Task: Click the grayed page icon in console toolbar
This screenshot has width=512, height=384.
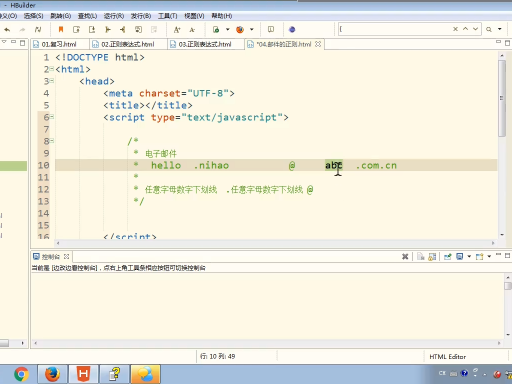Action: tap(421, 256)
